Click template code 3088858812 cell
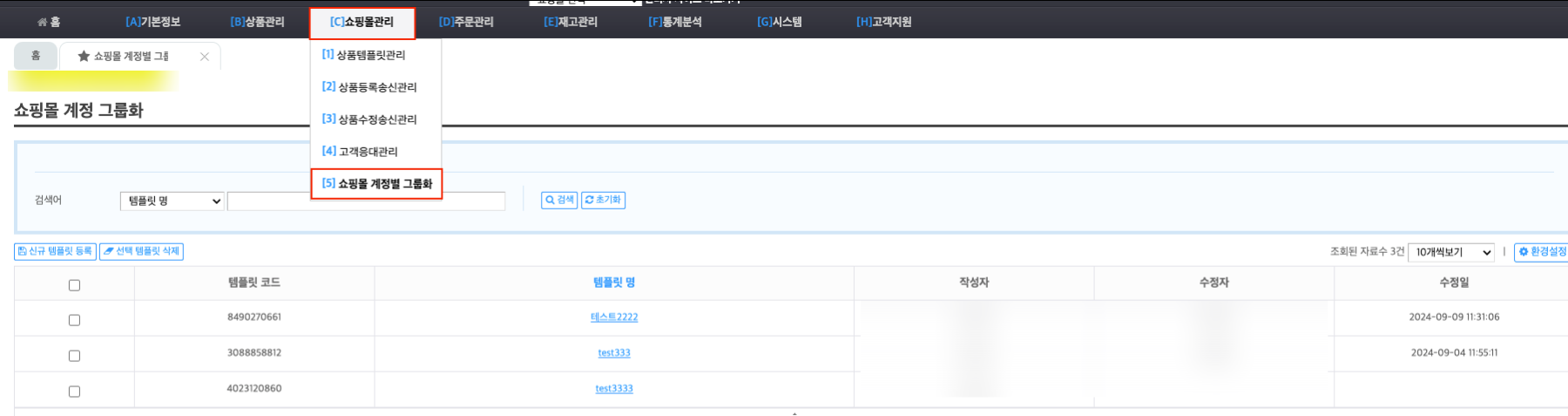The width and height of the screenshot is (1568, 416). [x=254, y=353]
